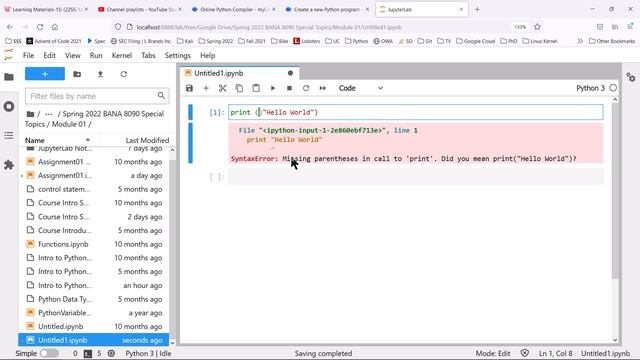Interrupt the kernel with stop icon
640x360 pixels.
(x=289, y=88)
